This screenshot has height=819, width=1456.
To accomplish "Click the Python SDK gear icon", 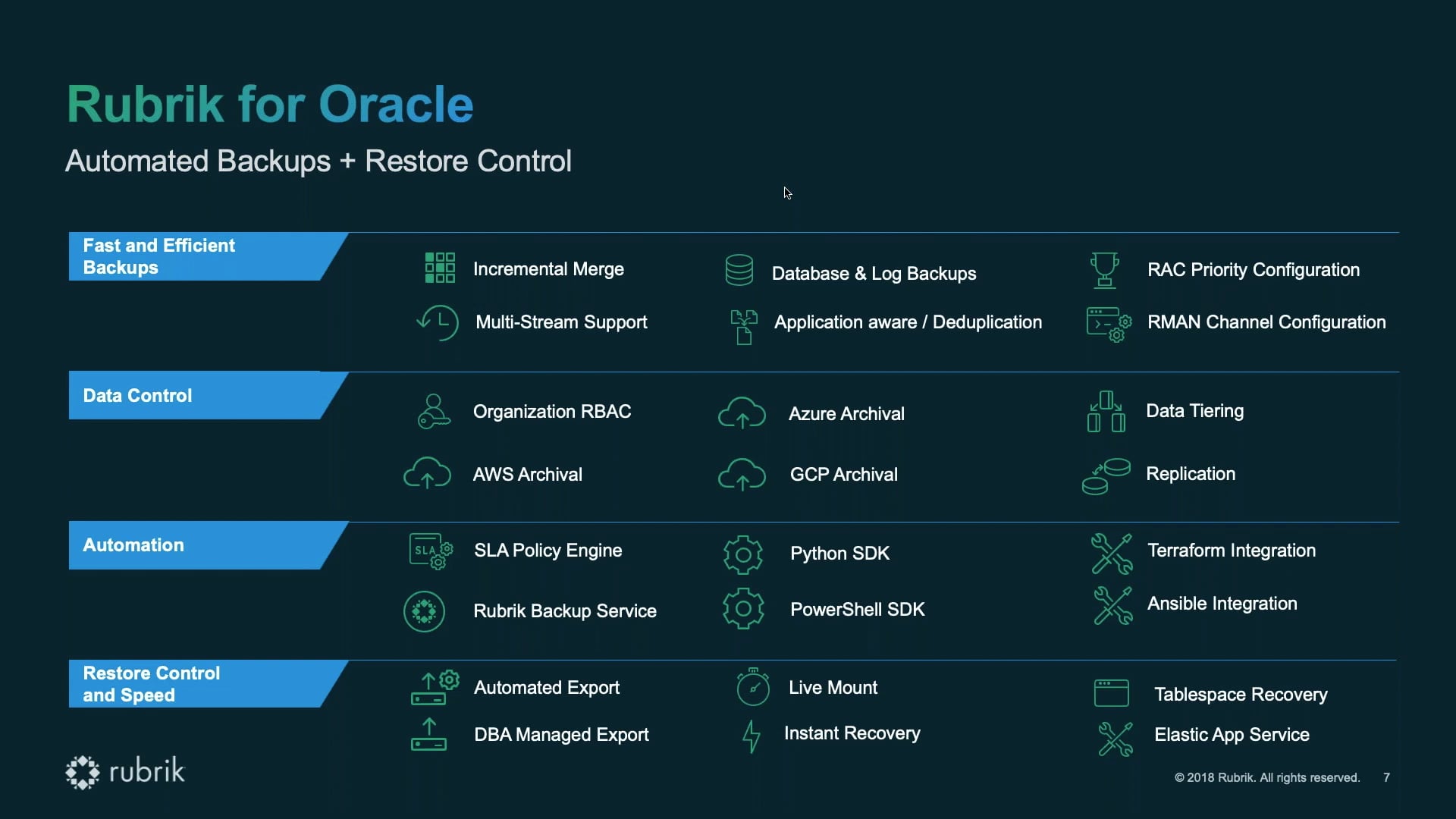I will (743, 555).
